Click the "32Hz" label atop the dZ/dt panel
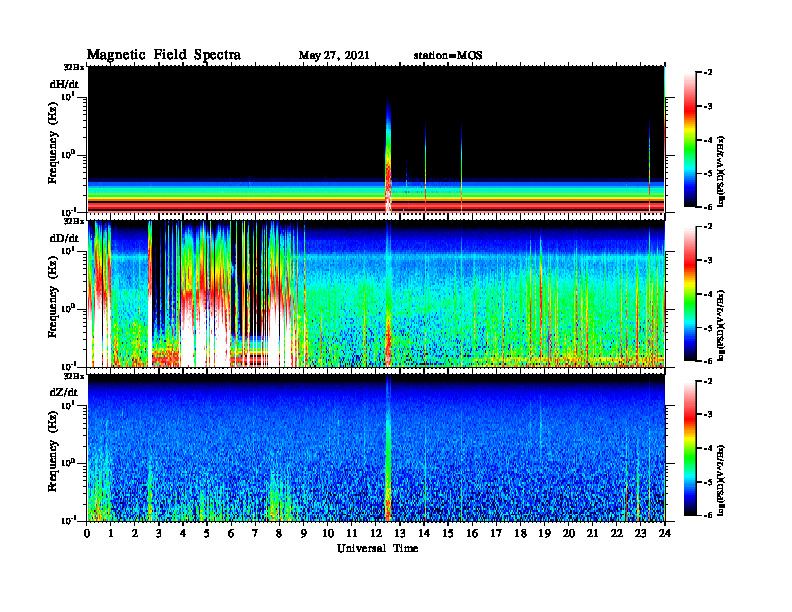 click(x=74, y=376)
